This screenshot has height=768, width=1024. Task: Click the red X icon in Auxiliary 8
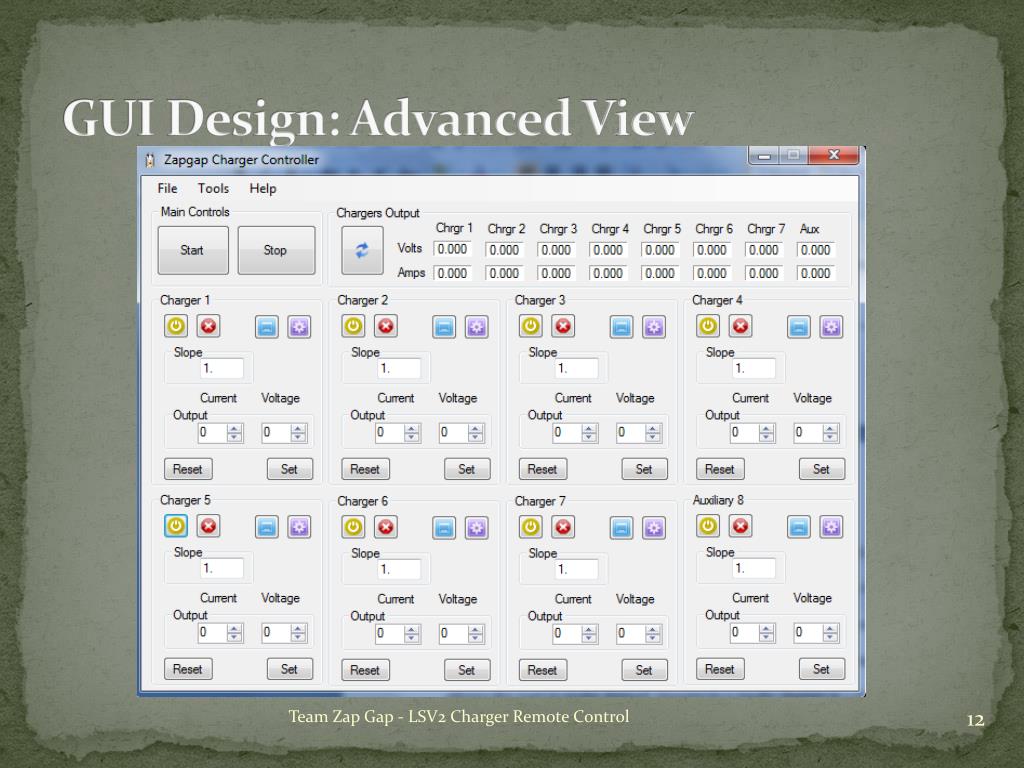[741, 526]
